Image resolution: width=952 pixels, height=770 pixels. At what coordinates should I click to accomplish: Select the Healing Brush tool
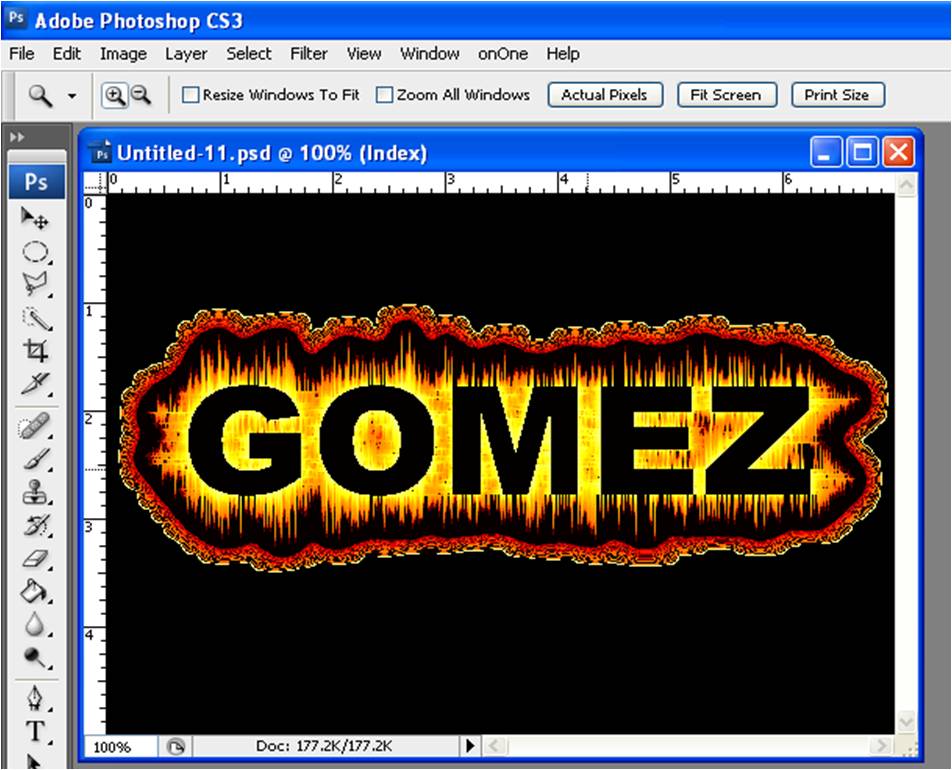tap(35, 426)
